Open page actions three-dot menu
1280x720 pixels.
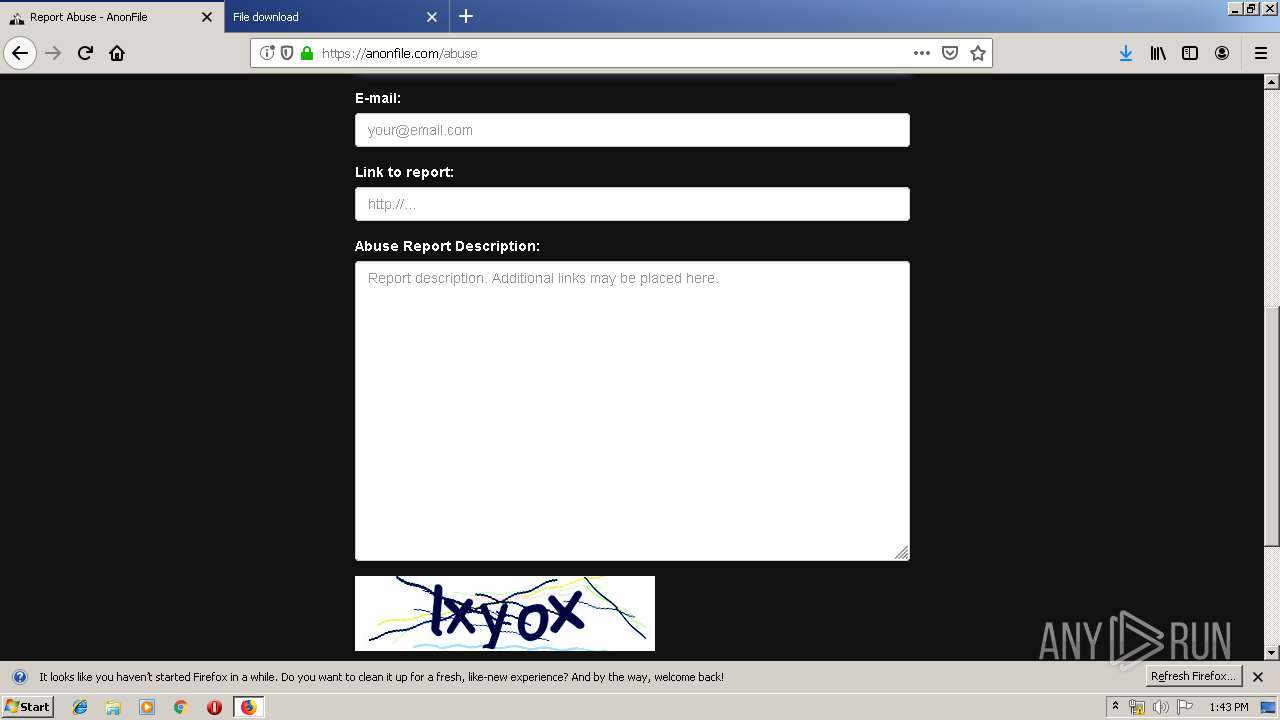(922, 53)
